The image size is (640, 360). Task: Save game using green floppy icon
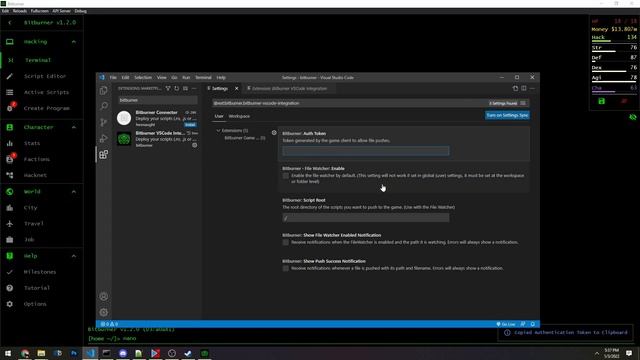click(x=602, y=101)
